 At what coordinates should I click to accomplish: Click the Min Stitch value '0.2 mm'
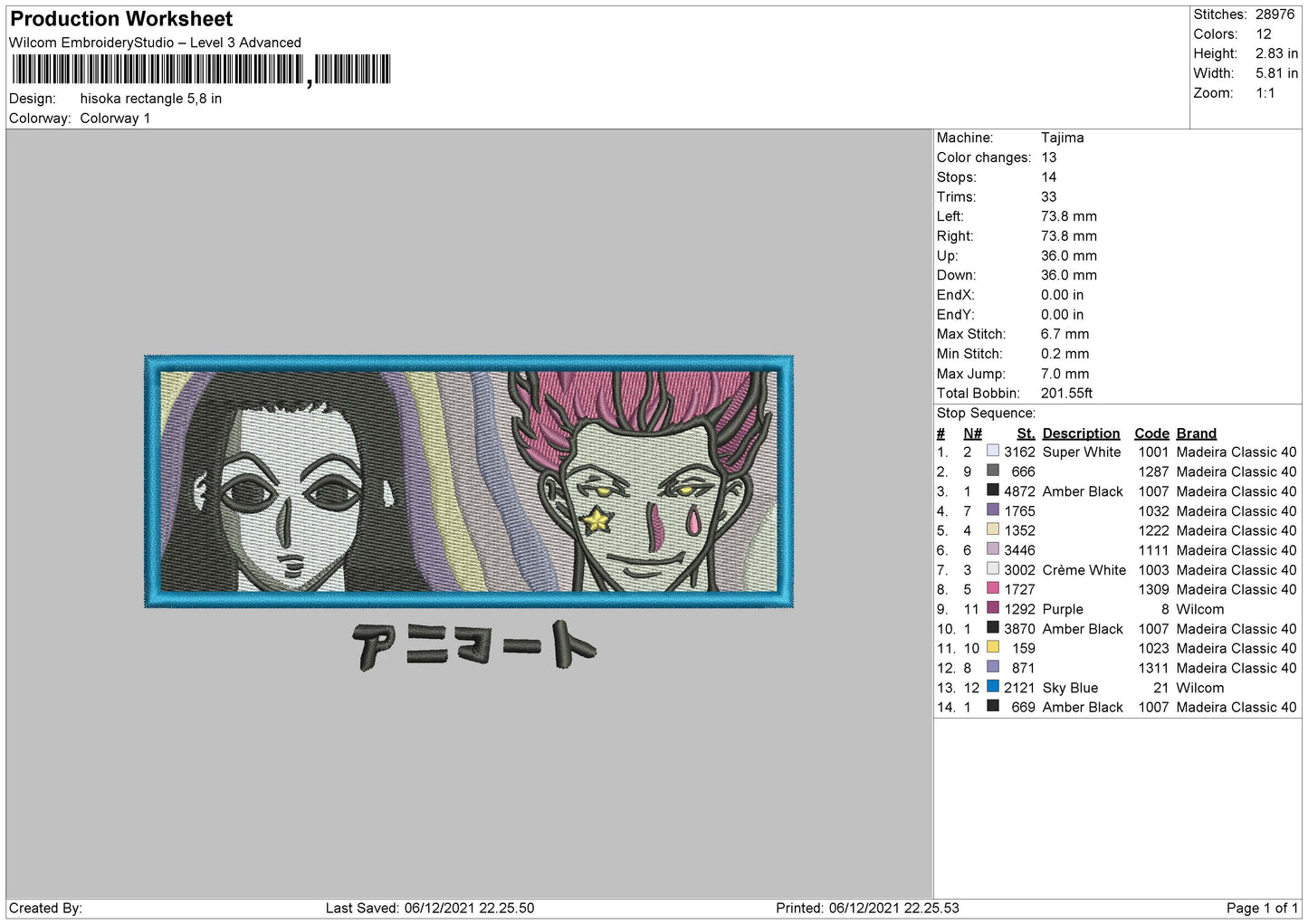1065,354
